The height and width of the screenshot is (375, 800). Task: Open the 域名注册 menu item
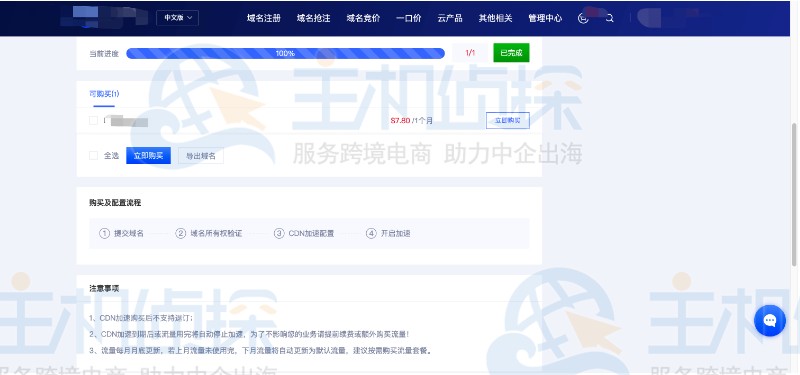coord(264,18)
